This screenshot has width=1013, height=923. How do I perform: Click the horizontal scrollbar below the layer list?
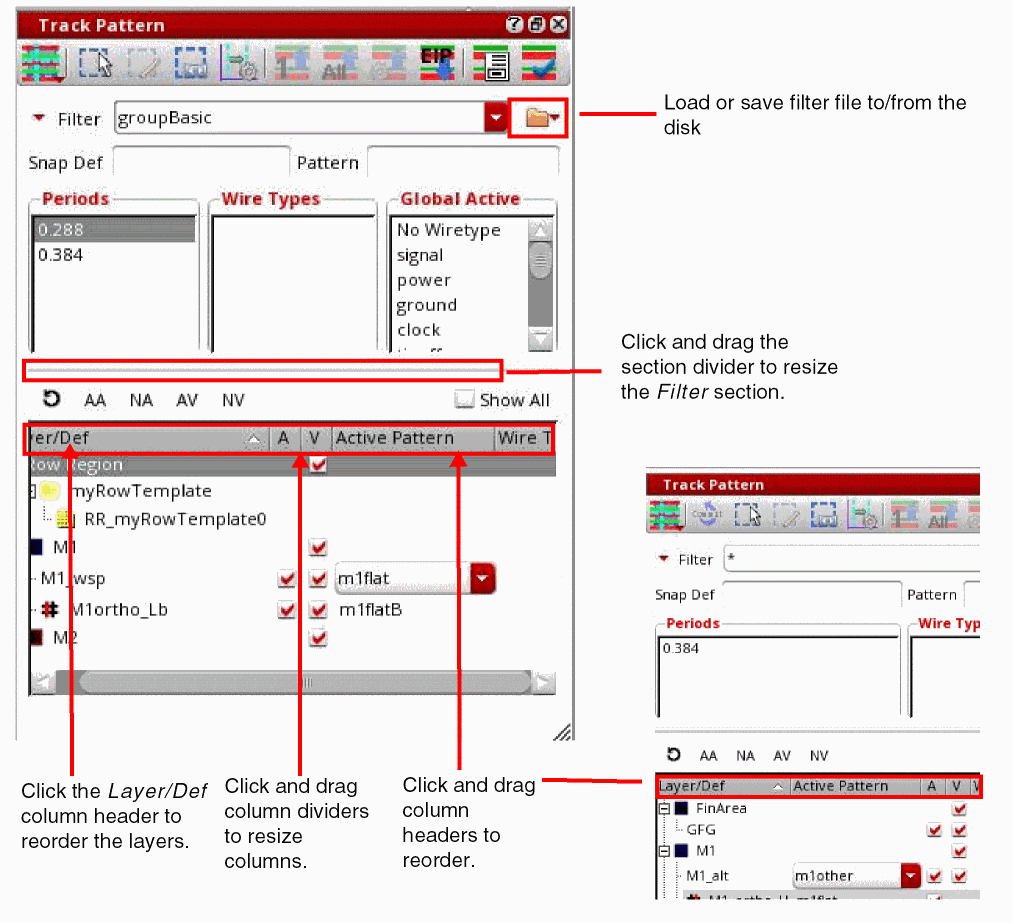tap(293, 682)
